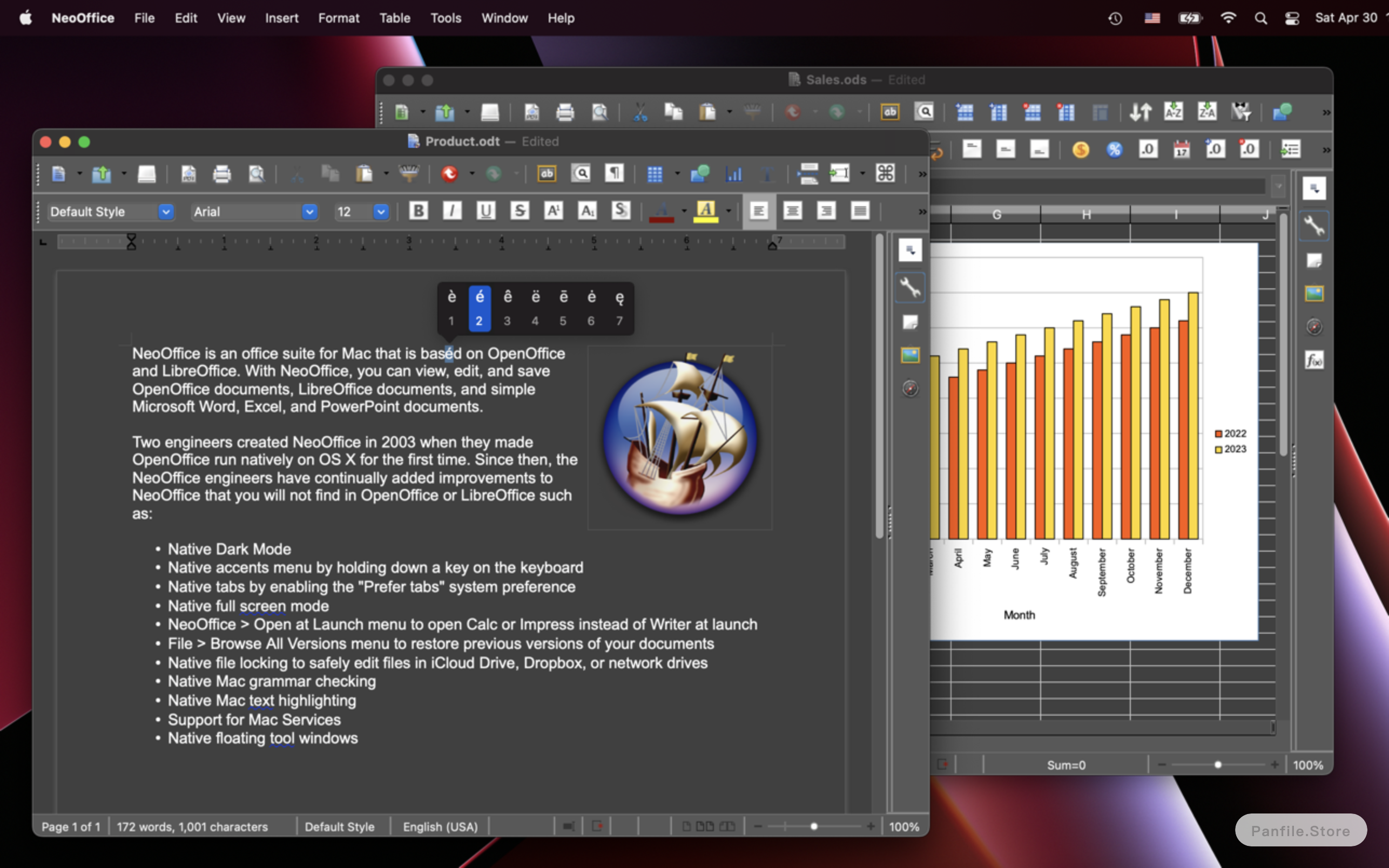Click the Subscript icon
Image resolution: width=1389 pixels, height=868 pixels.
(587, 211)
